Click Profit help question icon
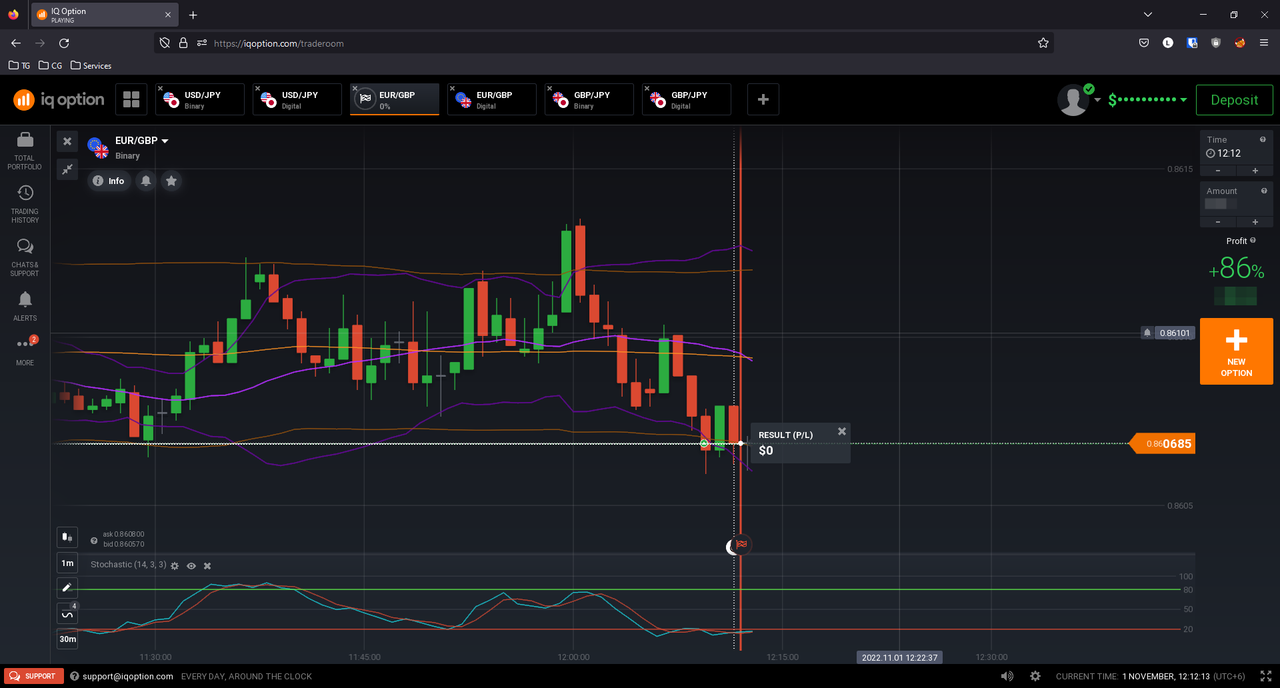The width and height of the screenshot is (1280, 688). [x=1254, y=241]
